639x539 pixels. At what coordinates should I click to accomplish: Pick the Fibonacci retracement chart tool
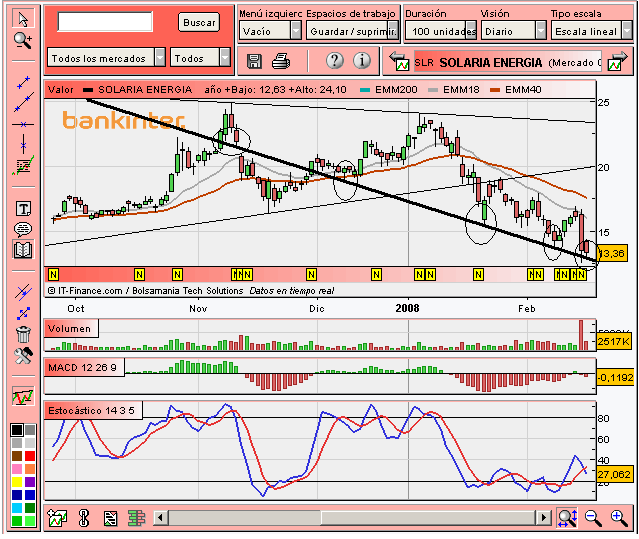click(23, 166)
